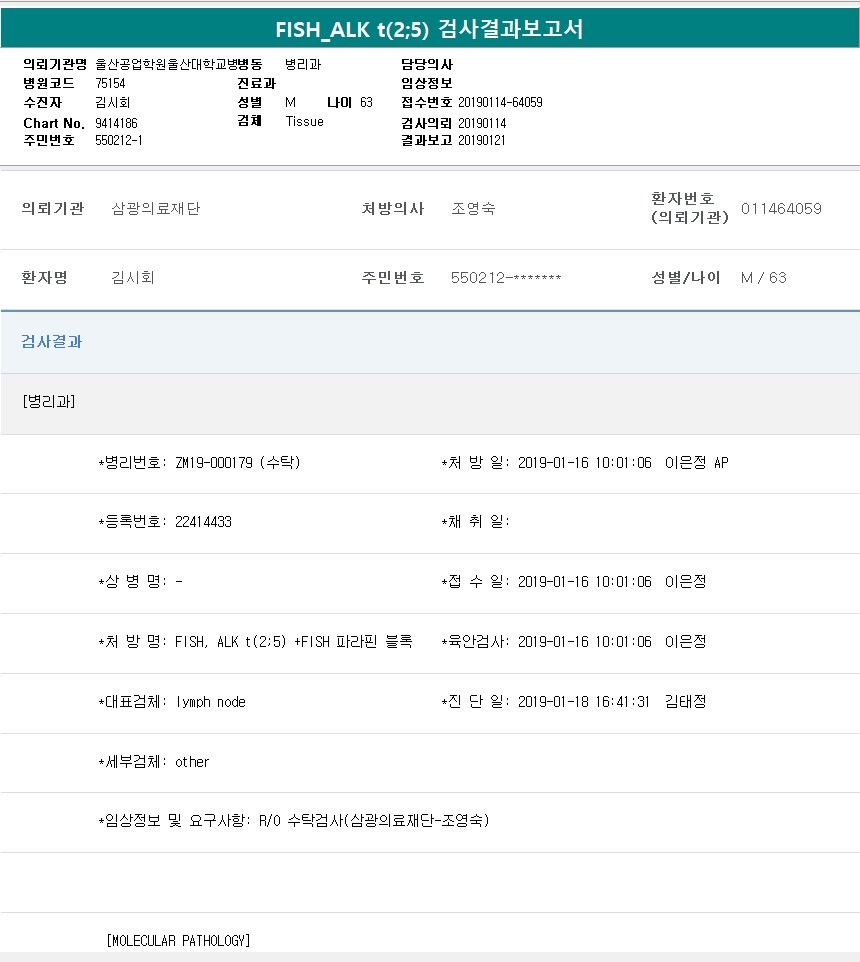This screenshot has width=860, height=962.
Task: Click the 결과보고 date 20190121
Action: tap(482, 140)
